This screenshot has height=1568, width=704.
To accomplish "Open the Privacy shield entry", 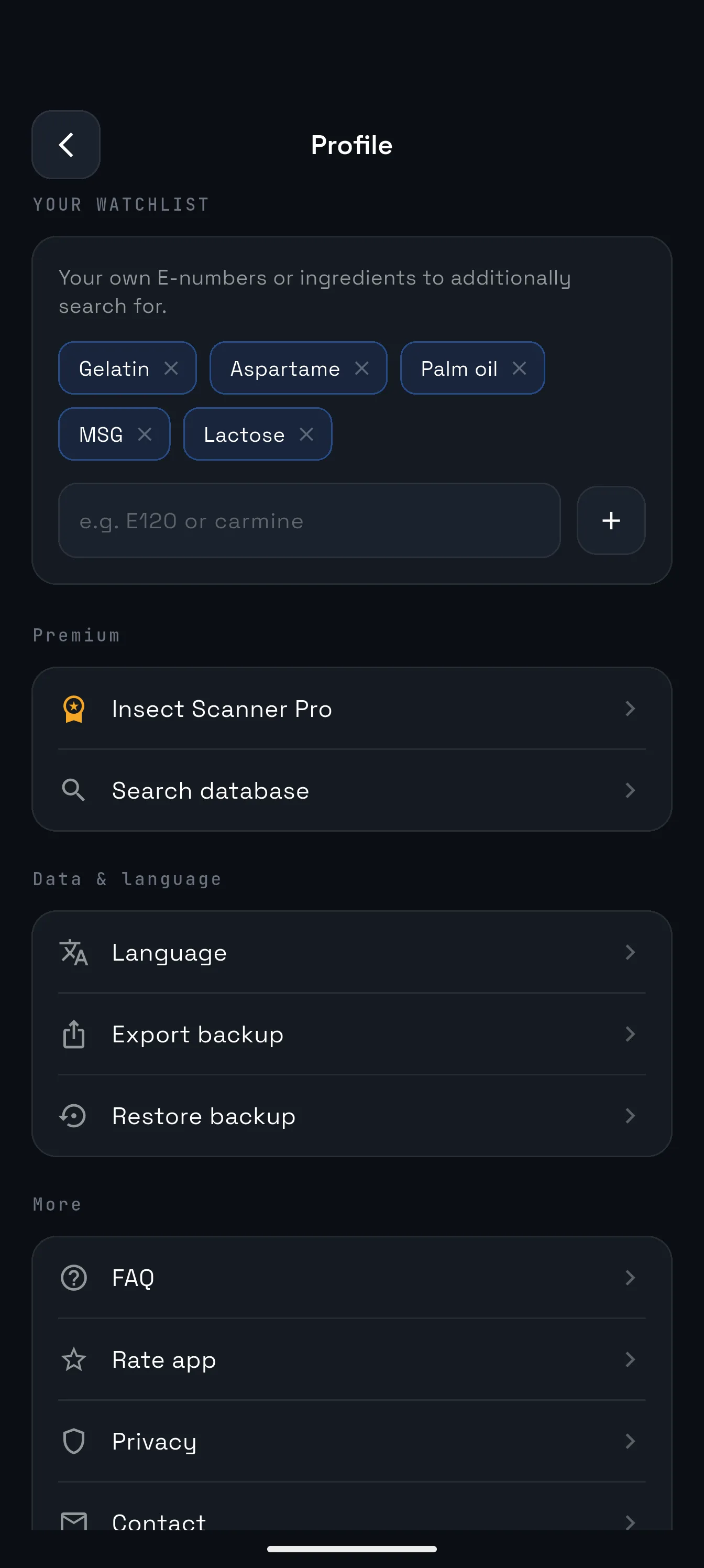I will [x=351, y=1441].
